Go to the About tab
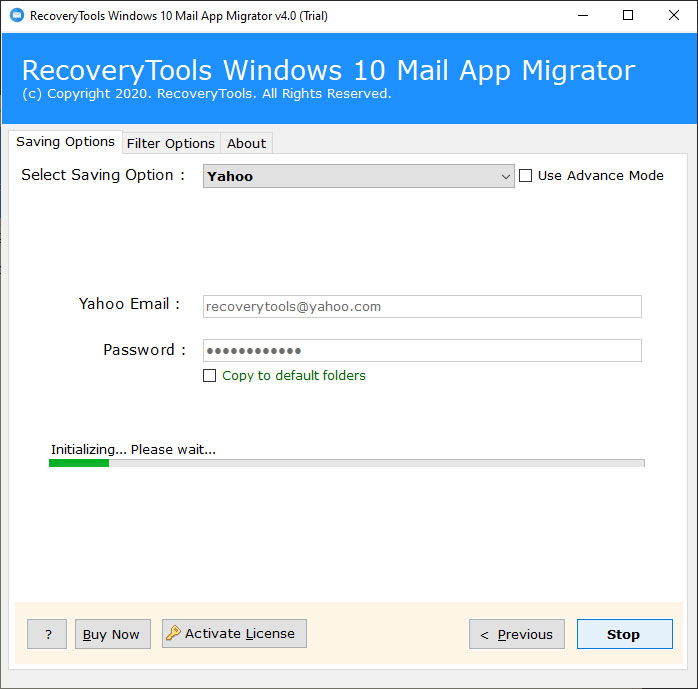This screenshot has width=698, height=689. (246, 143)
